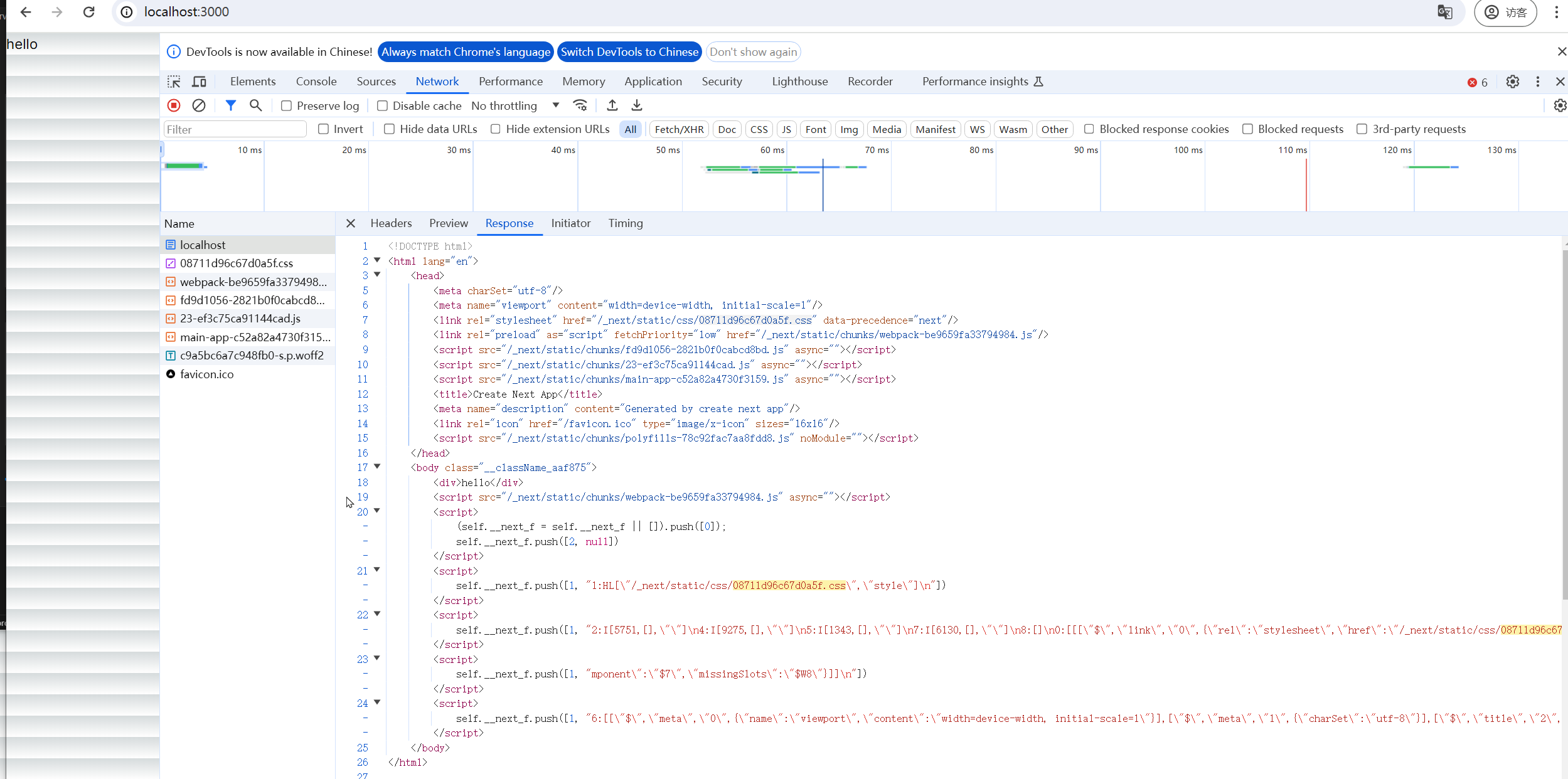The height and width of the screenshot is (779, 1568).
Task: Export HAR file download icon
Action: tap(637, 105)
